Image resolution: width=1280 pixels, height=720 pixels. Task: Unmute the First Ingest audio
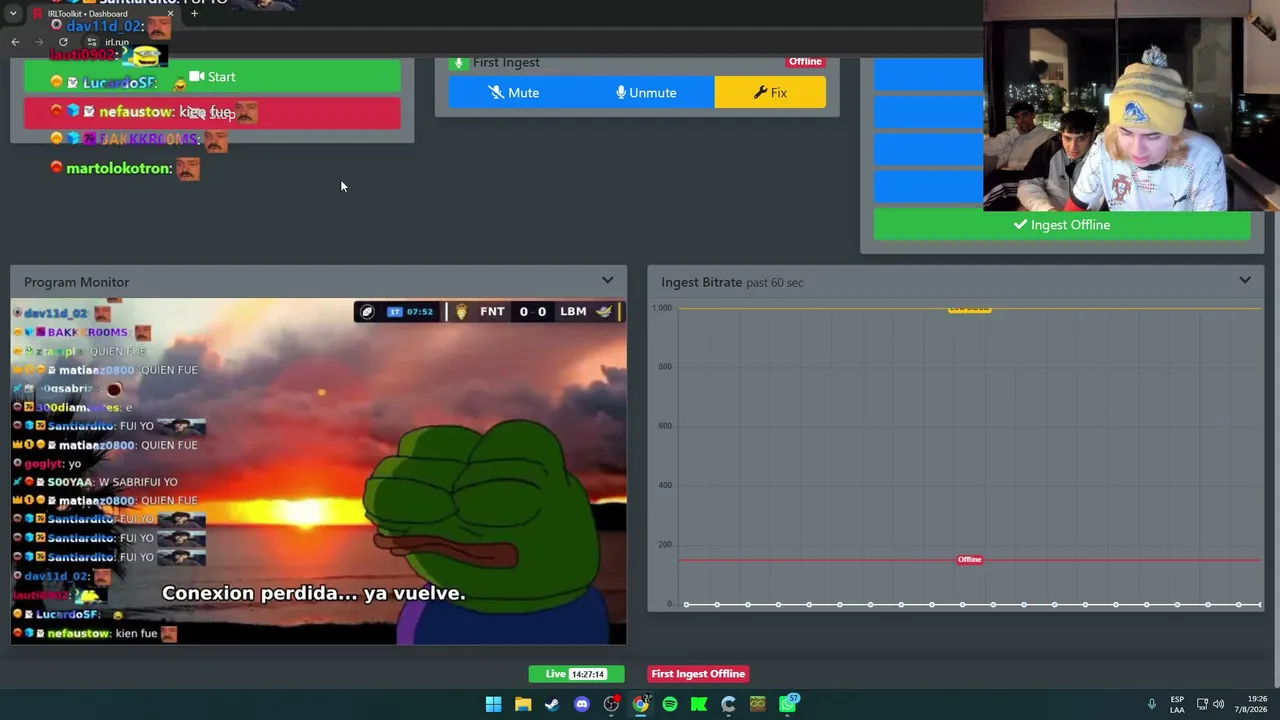click(x=647, y=93)
